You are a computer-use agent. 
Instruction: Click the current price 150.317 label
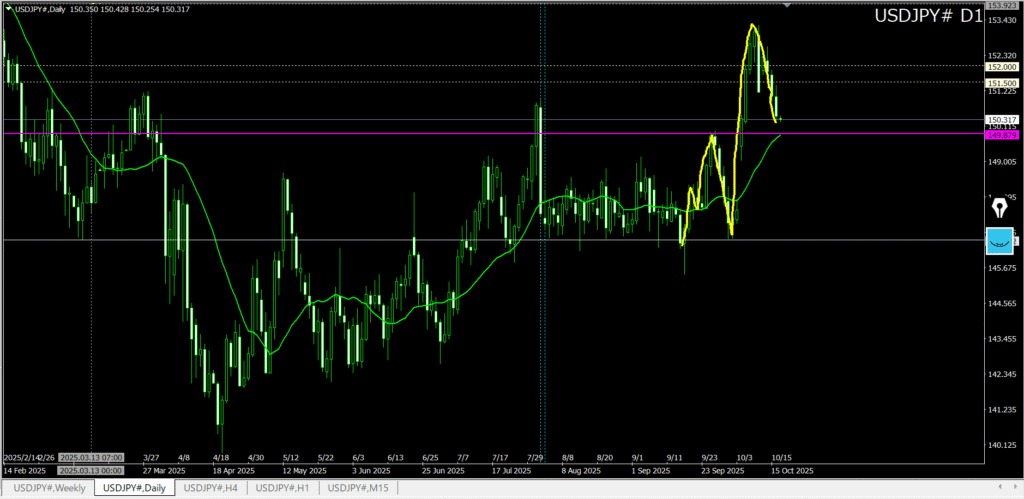(x=1002, y=119)
